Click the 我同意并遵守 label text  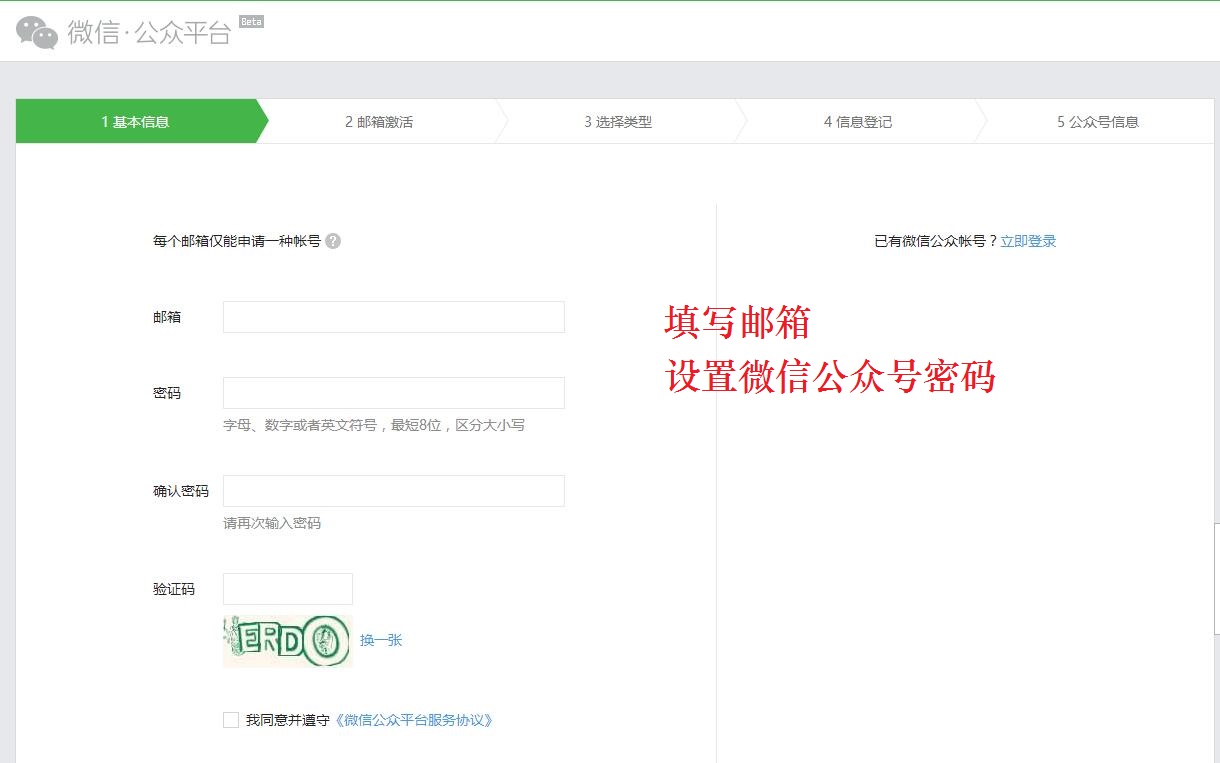click(288, 720)
